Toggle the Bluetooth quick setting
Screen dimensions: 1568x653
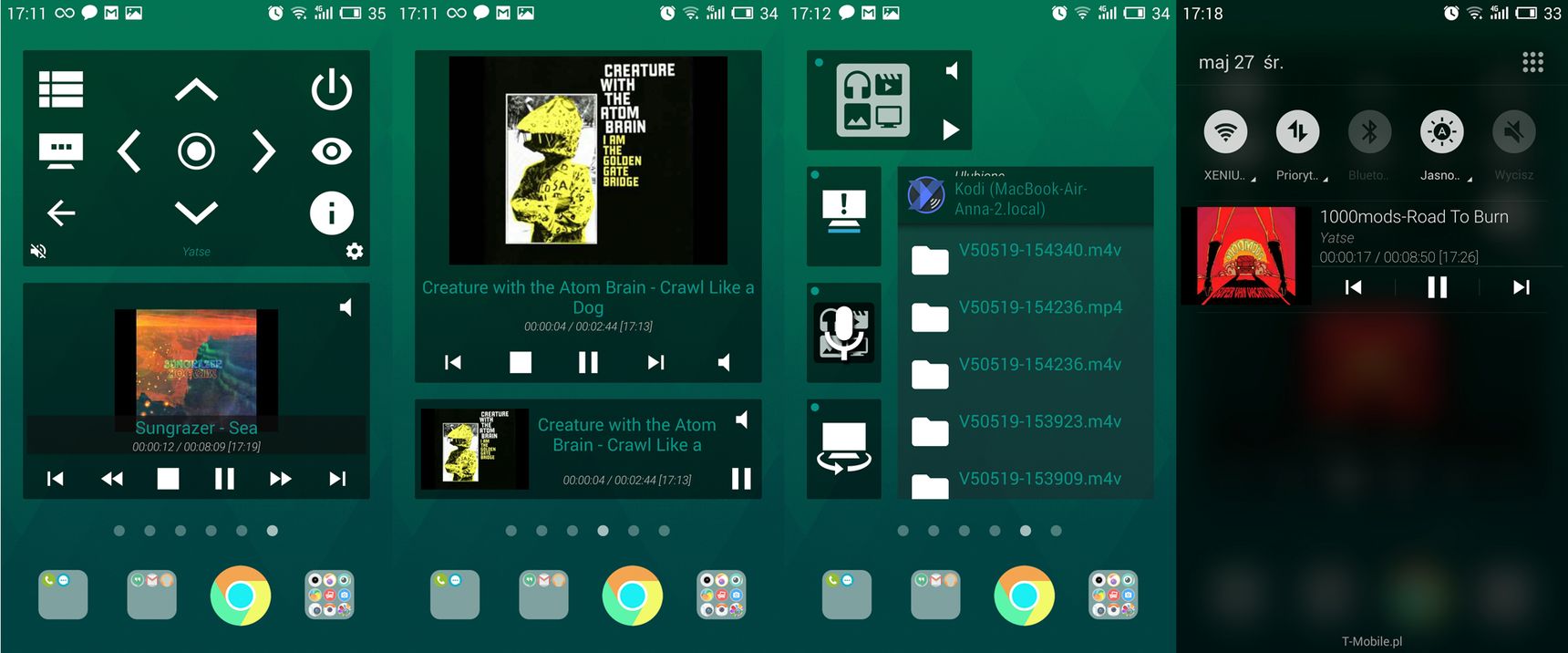pyautogui.click(x=1369, y=131)
